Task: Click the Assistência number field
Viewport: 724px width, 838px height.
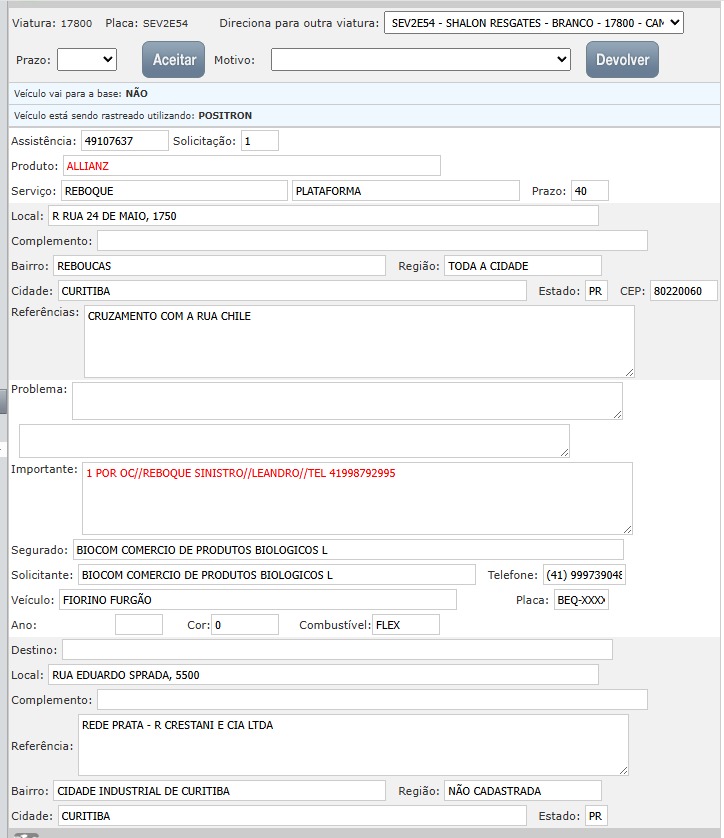Action: (125, 141)
